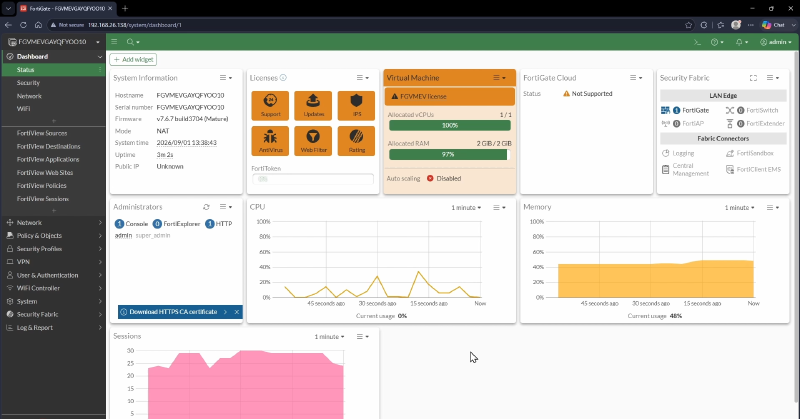Click the Central Management connector
Image resolution: width=800 pixels, height=419 pixels.
[685, 169]
